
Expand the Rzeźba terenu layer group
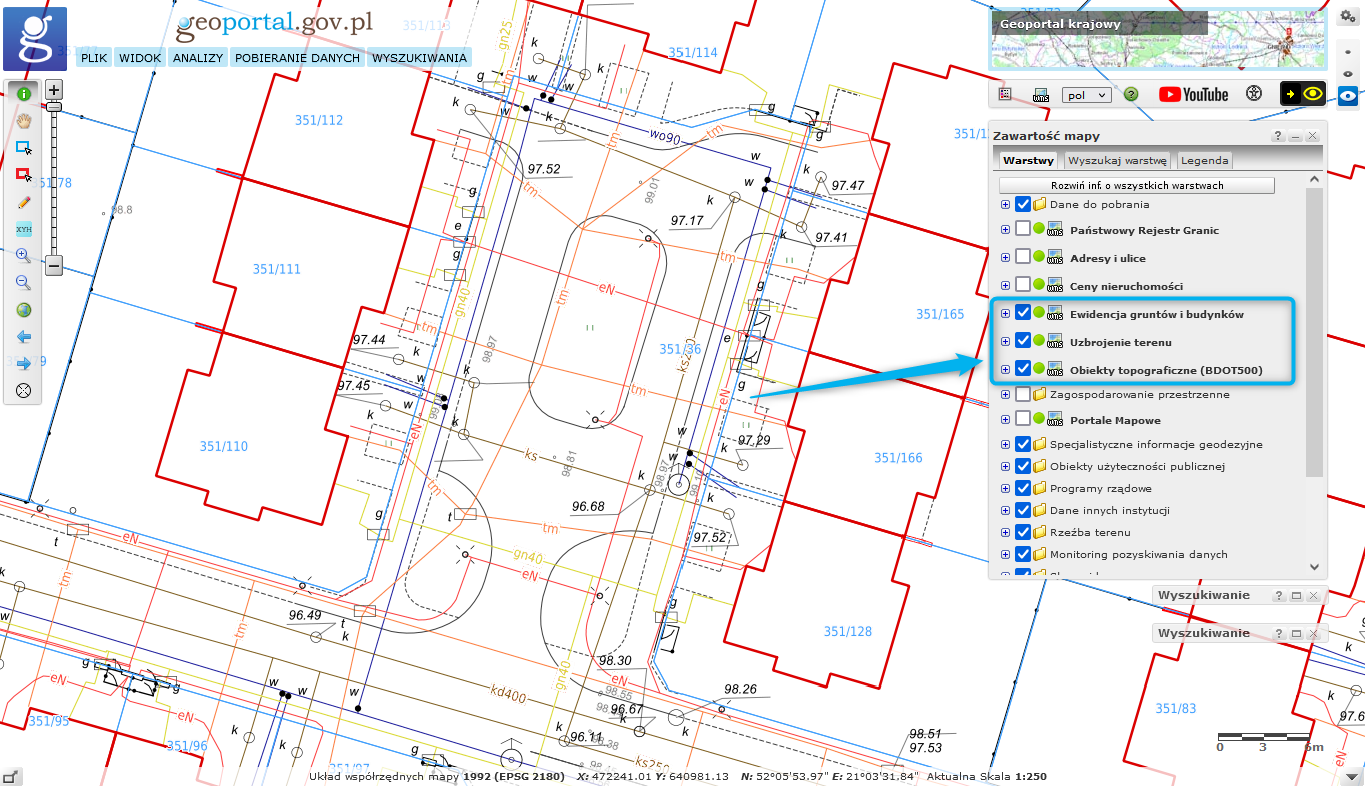1005,532
